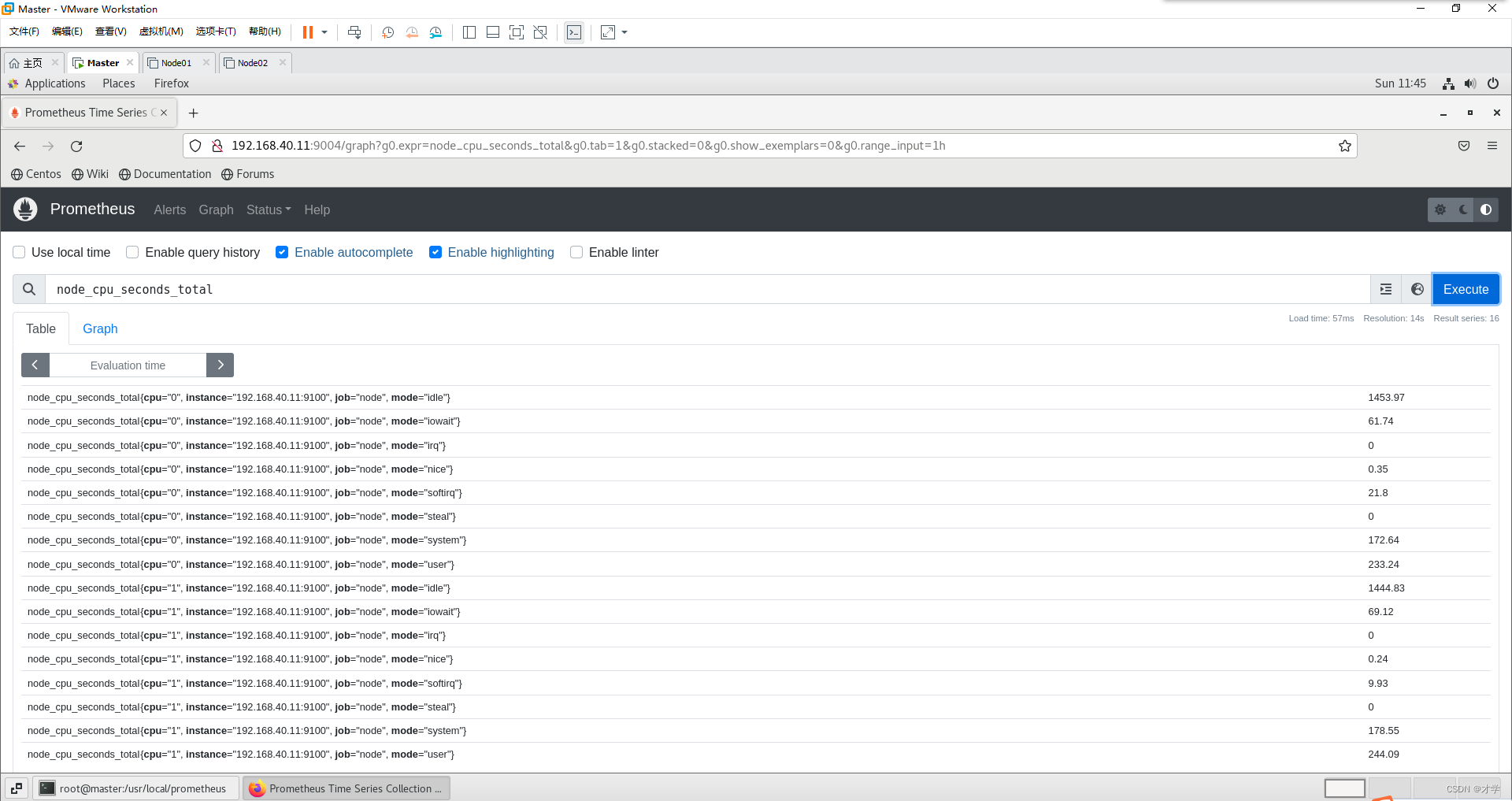Toggle the VMware sidebar layout icon
Screen dimensions: 1512x801
coord(469,32)
